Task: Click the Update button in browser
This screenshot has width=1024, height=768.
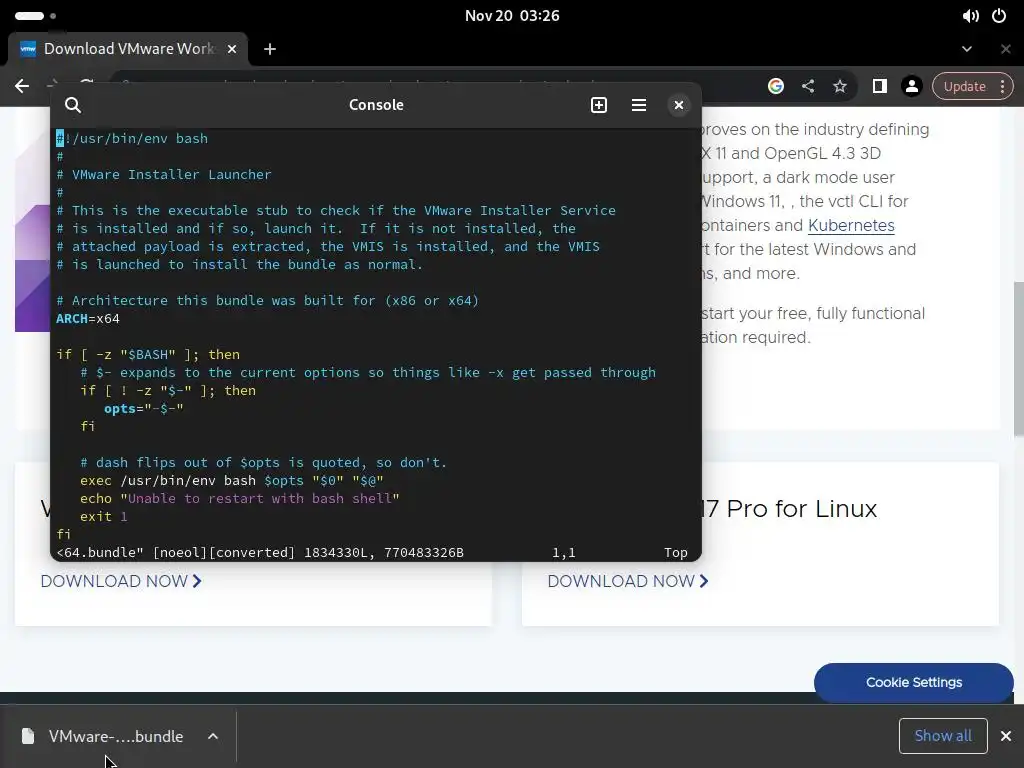Action: (x=965, y=86)
